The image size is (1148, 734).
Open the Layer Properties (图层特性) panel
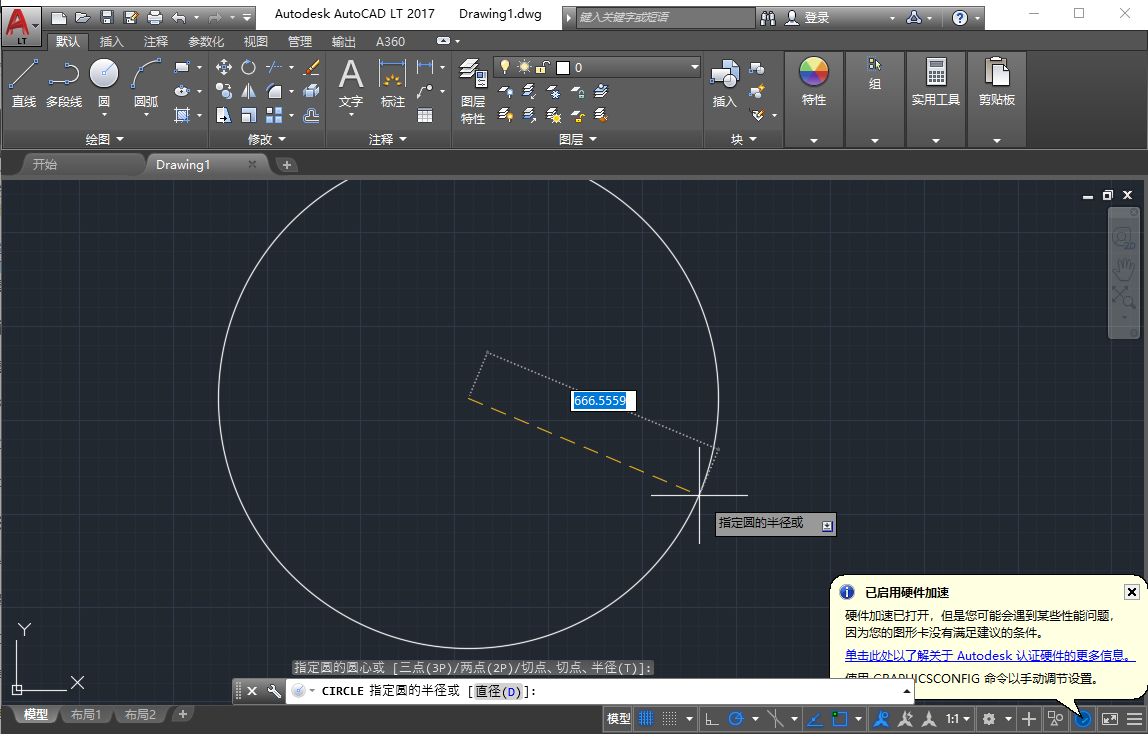tap(473, 91)
